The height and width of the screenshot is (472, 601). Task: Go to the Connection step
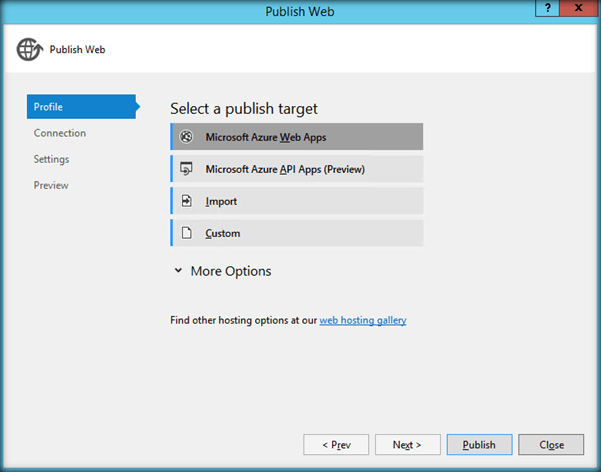point(60,133)
